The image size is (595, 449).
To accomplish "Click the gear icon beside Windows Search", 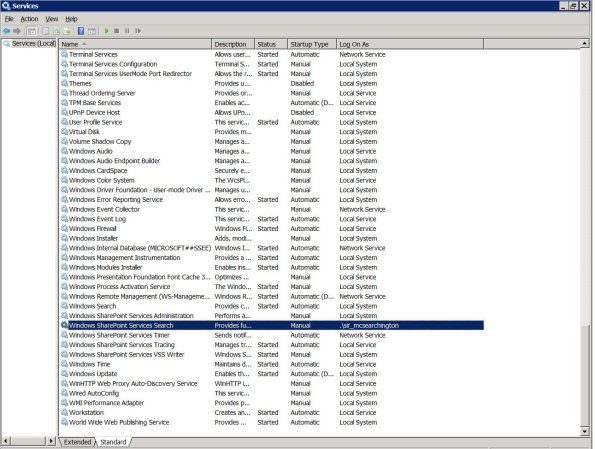I will tap(65, 306).
